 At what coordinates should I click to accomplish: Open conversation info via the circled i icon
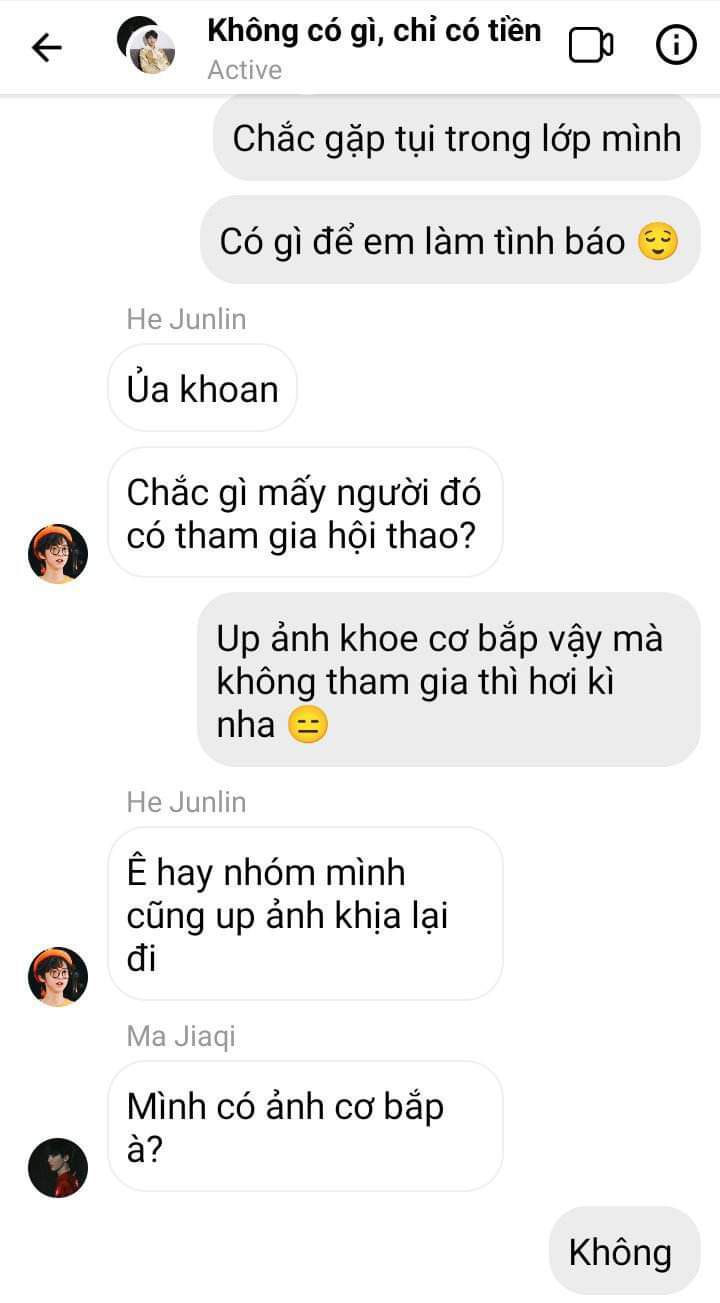pyautogui.click(x=675, y=45)
